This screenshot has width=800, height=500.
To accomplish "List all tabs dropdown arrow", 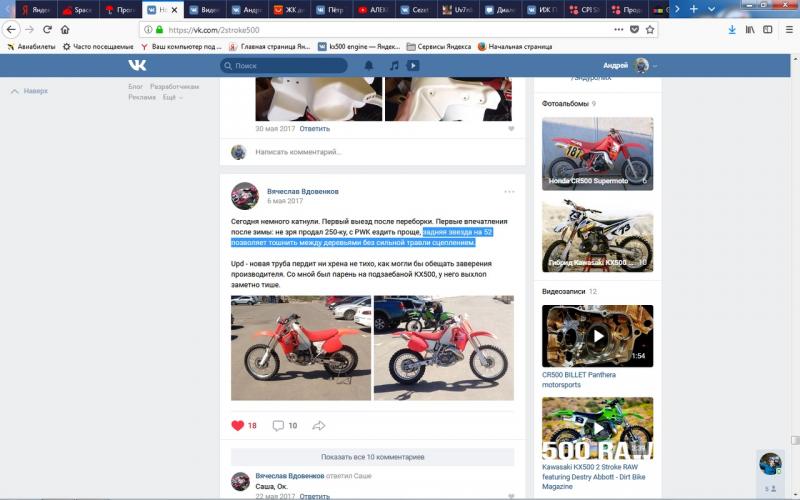I will (711, 9).
